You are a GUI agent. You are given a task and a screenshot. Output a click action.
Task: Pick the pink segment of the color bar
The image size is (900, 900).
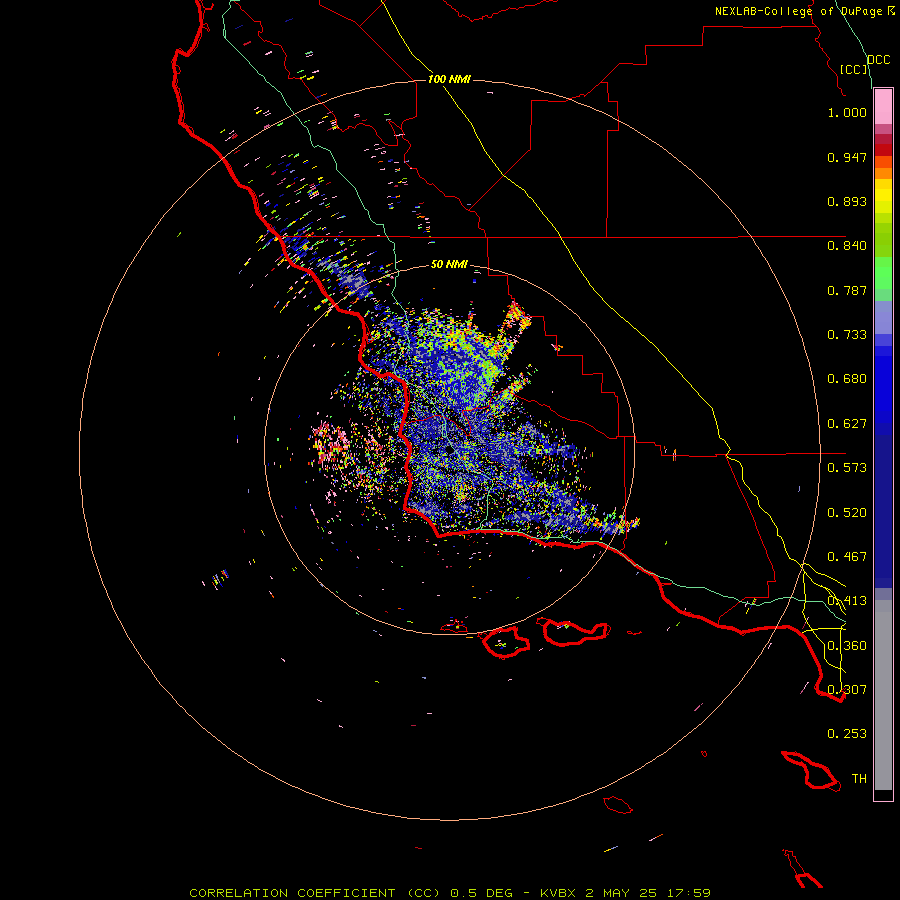point(883,107)
